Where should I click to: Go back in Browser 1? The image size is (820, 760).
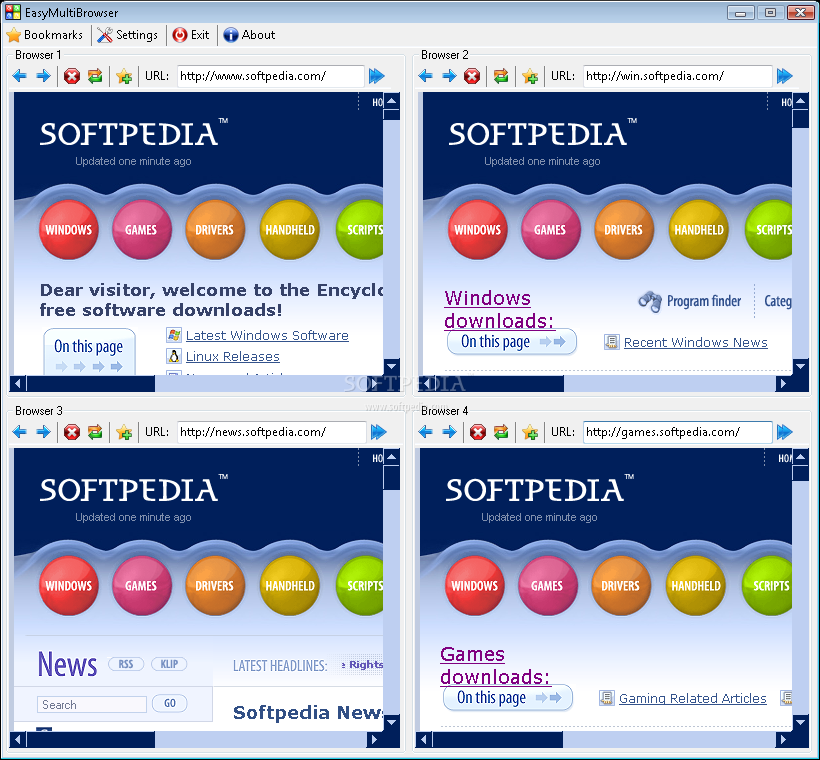(x=19, y=76)
